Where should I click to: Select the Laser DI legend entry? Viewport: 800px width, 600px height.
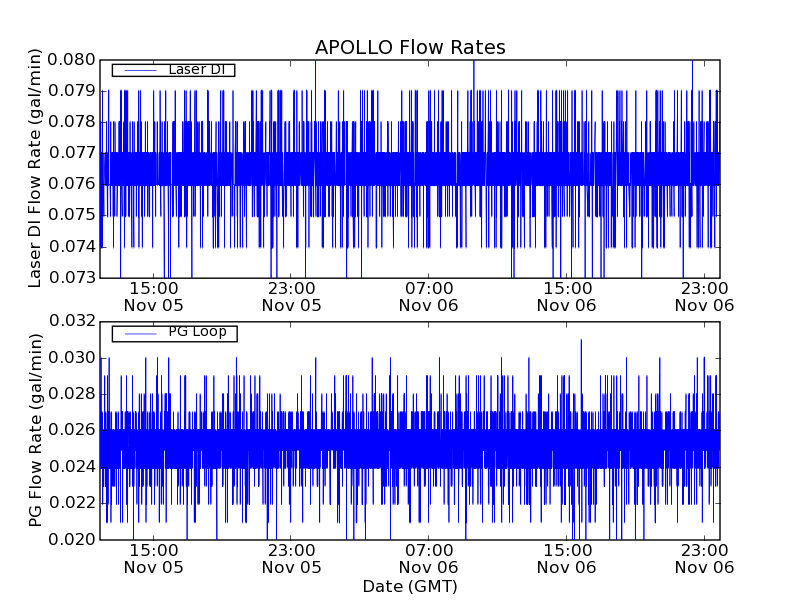(x=195, y=70)
